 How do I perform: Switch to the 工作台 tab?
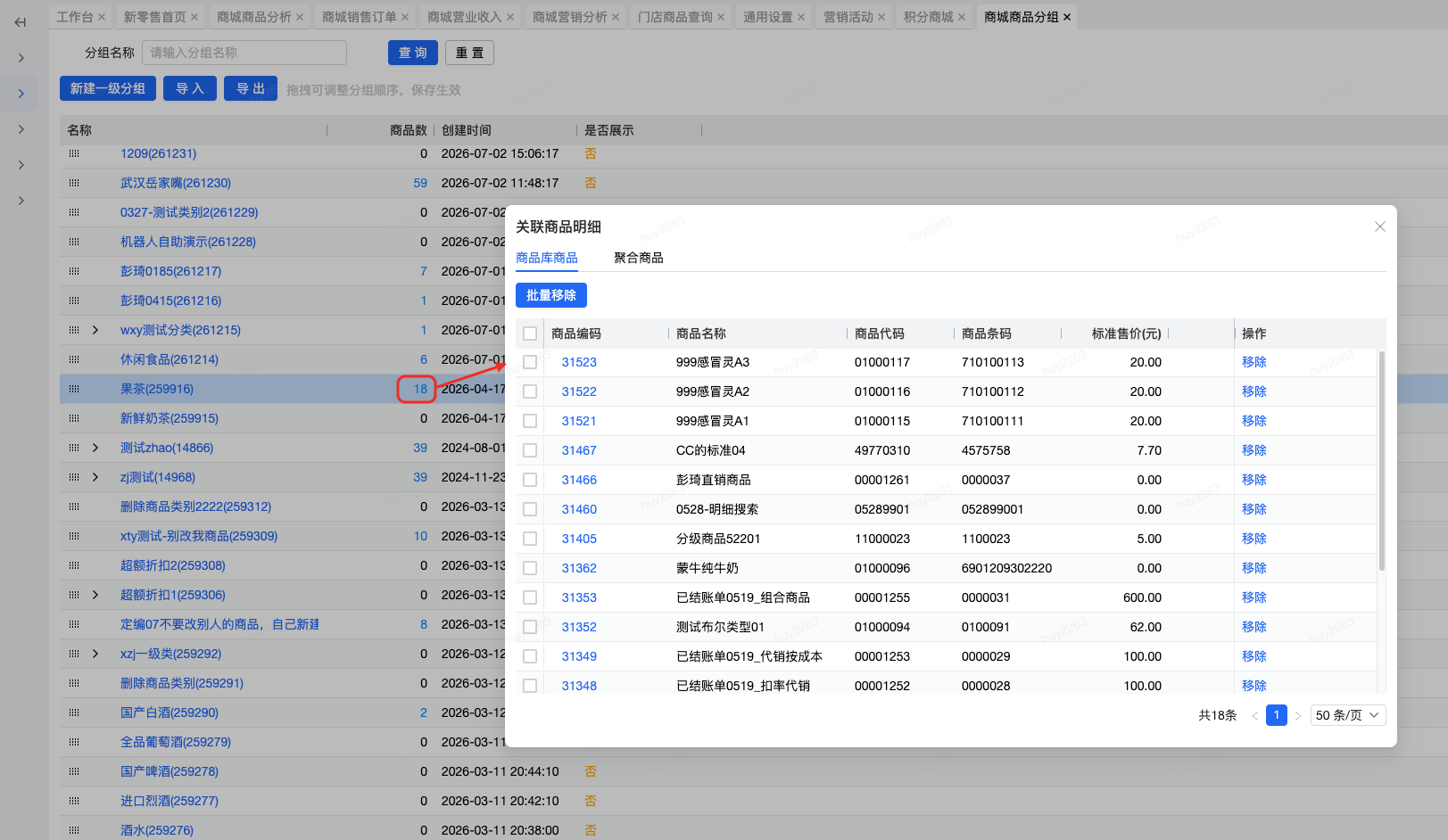(75, 17)
